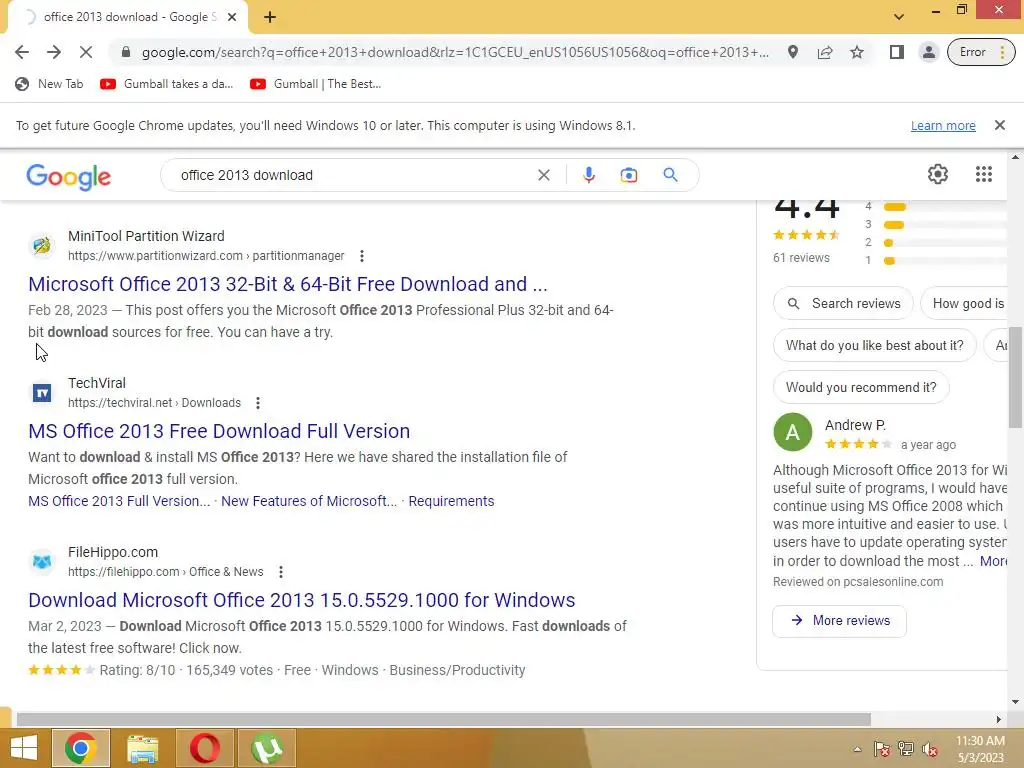Open the Requirements sitelink
Viewport: 1024px width, 768px height.
pyautogui.click(x=451, y=501)
